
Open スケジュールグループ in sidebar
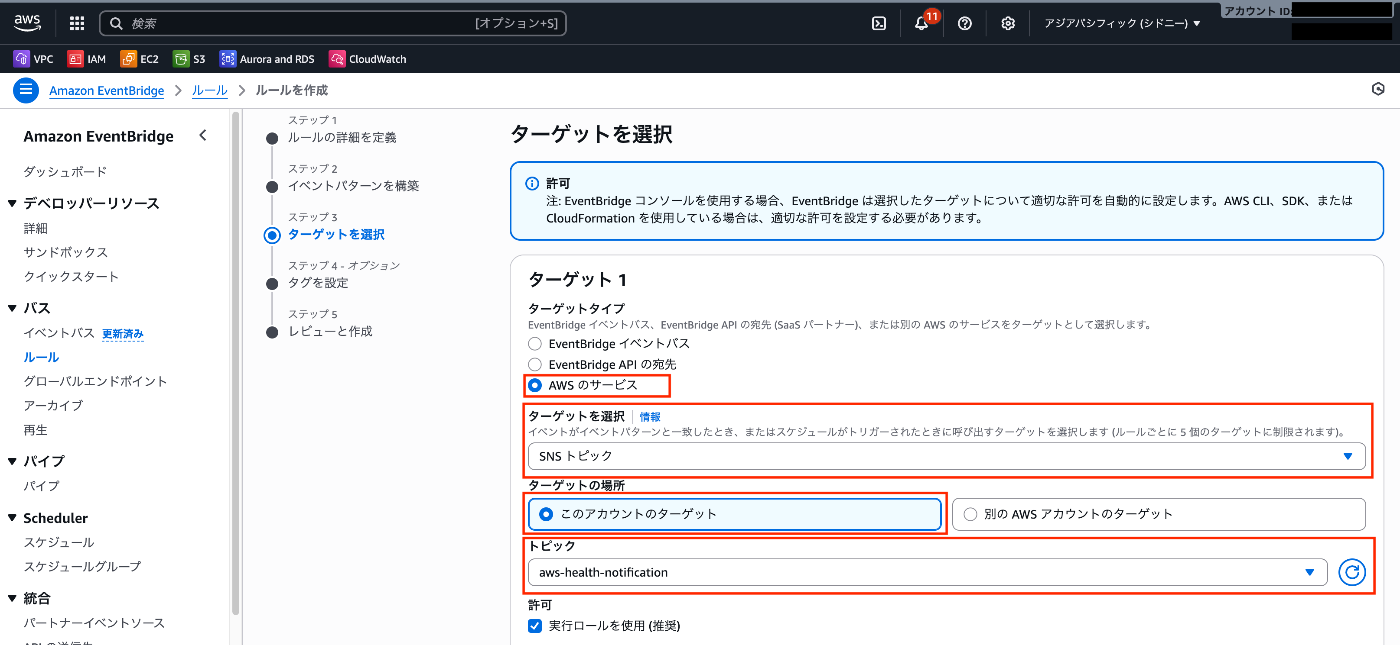[82, 566]
